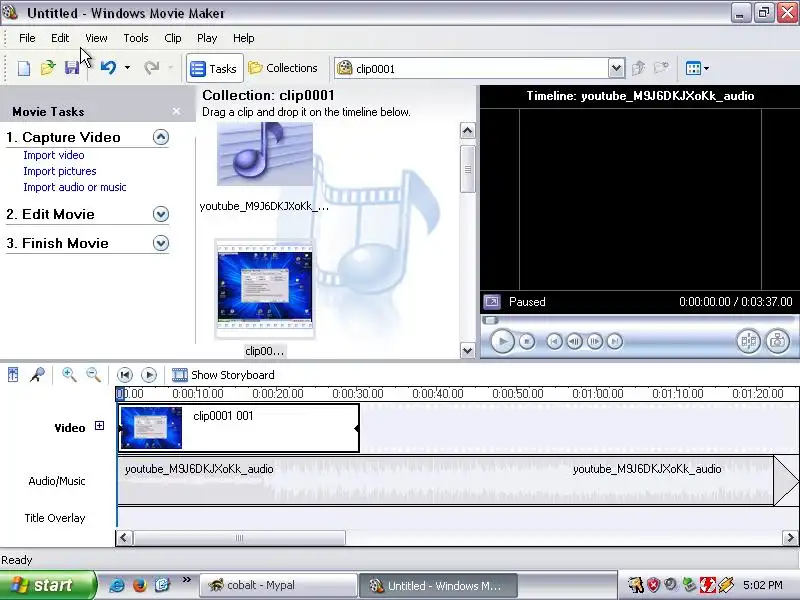Collapse the Capture Video section
Image resolution: width=800 pixels, height=600 pixels.
tap(161, 137)
